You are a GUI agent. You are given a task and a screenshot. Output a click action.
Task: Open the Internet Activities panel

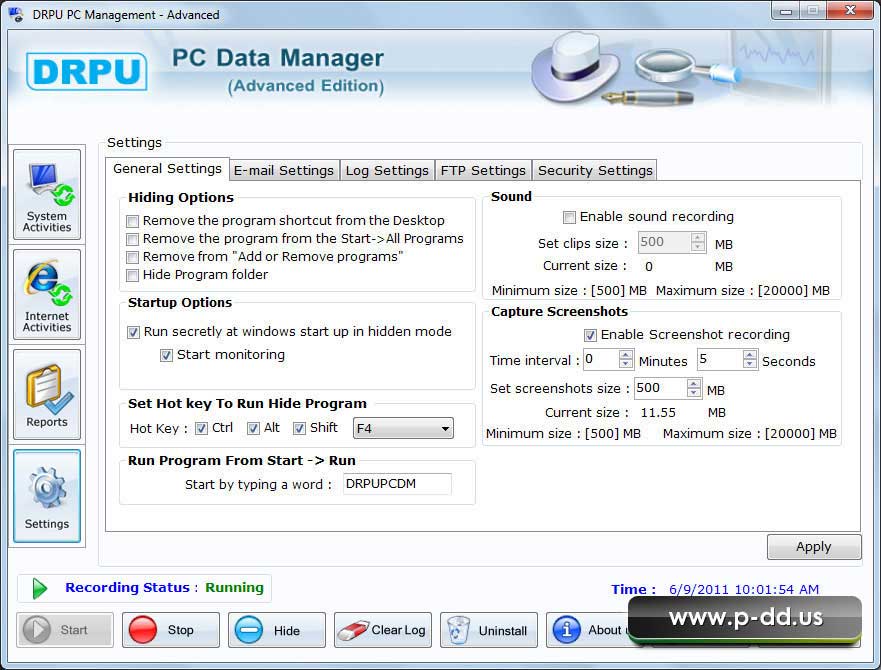[47, 295]
